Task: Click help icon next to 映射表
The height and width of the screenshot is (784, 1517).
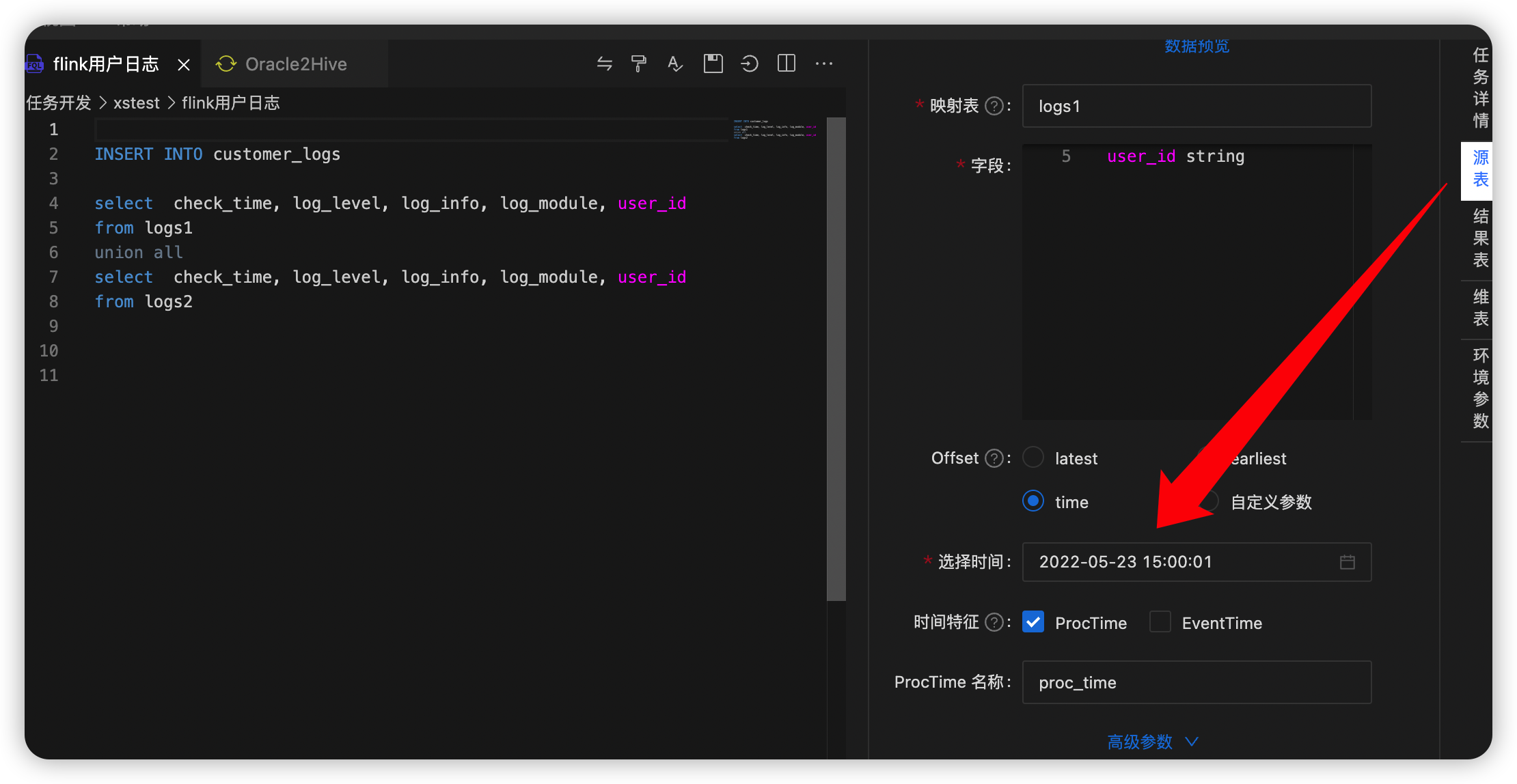Action: [994, 106]
